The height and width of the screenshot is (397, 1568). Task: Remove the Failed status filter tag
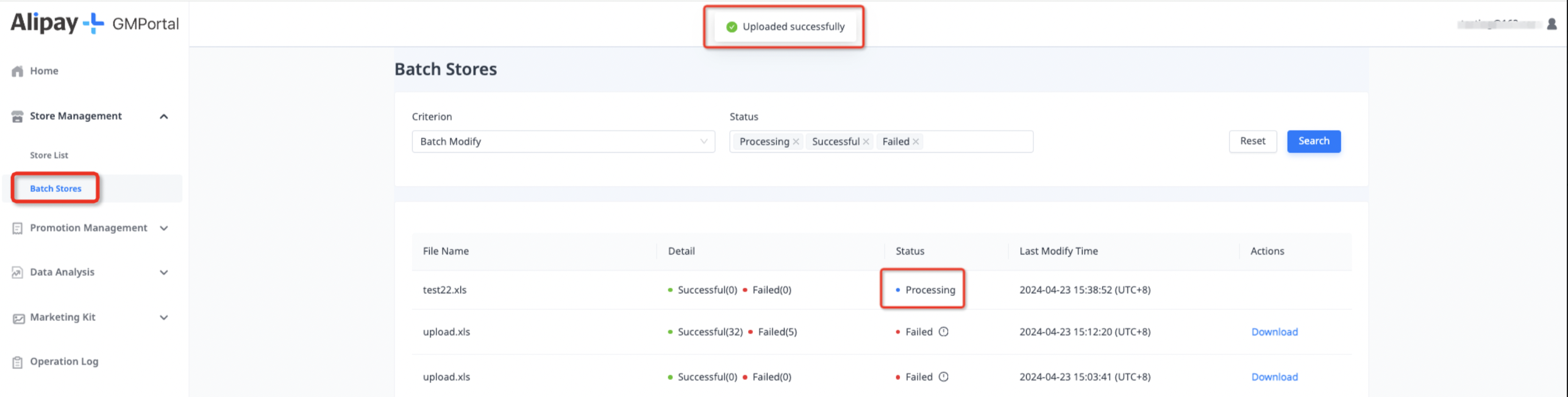click(916, 142)
